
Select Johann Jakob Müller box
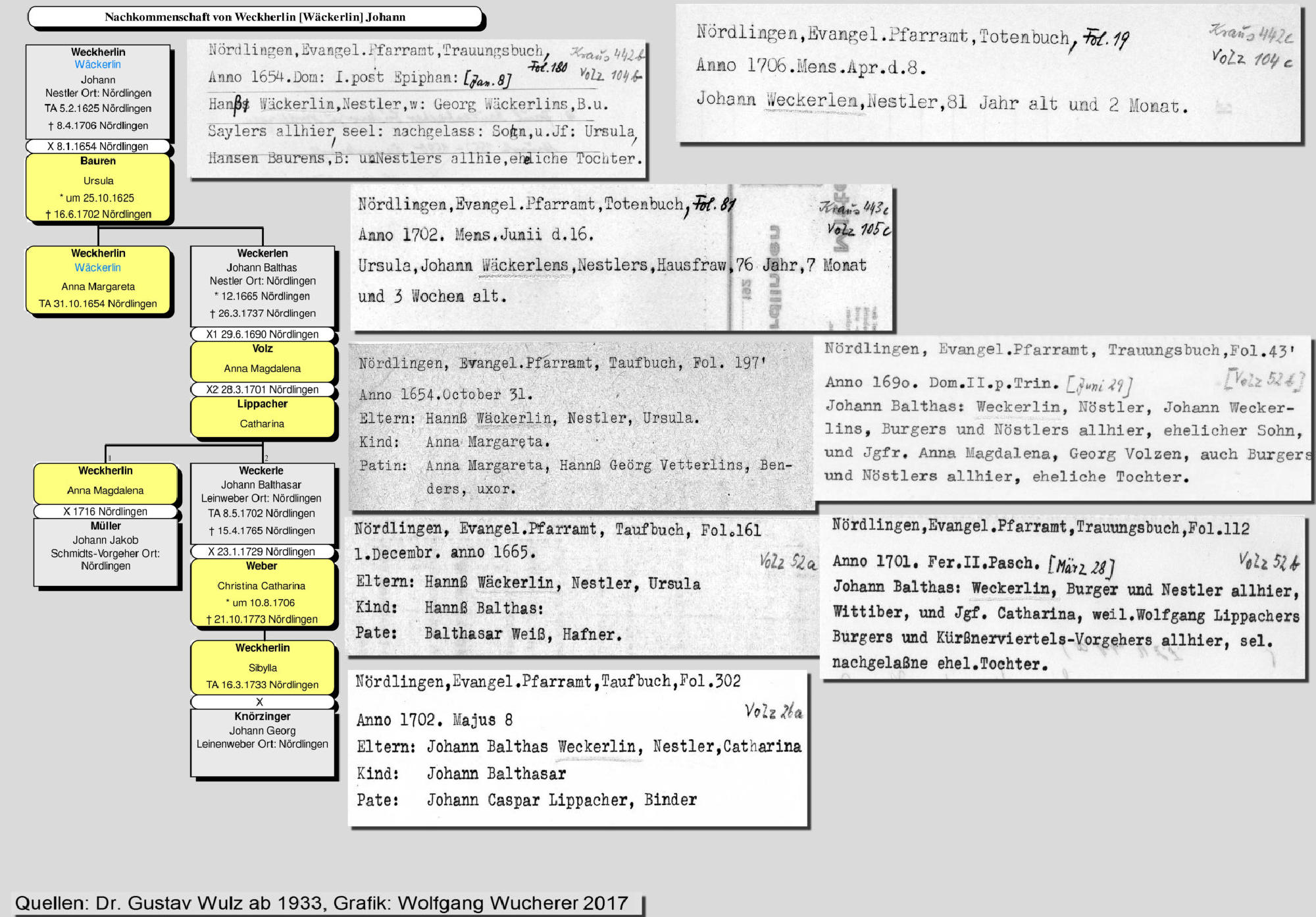[x=105, y=552]
